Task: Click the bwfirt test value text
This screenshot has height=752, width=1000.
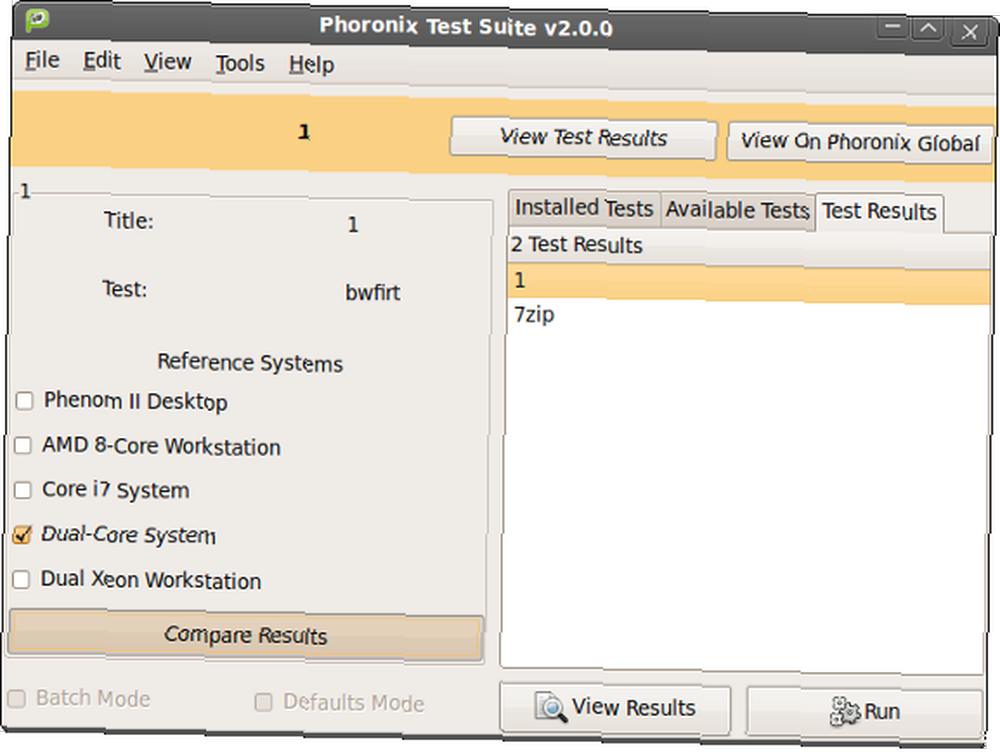Action: 372,293
